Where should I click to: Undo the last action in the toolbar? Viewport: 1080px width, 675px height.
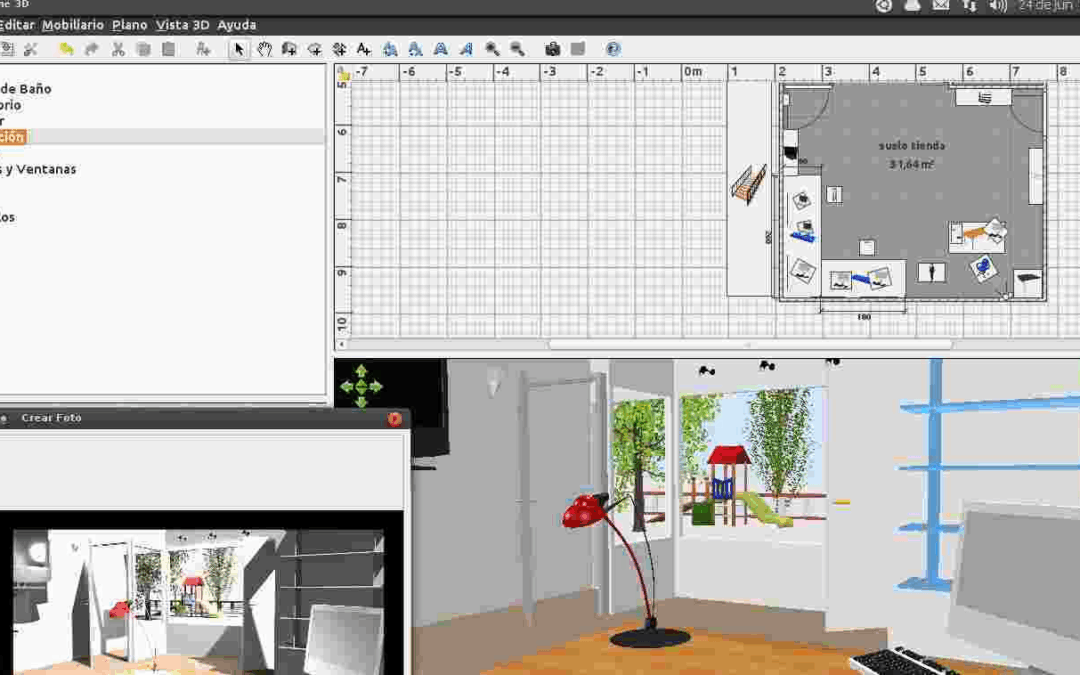pos(66,49)
